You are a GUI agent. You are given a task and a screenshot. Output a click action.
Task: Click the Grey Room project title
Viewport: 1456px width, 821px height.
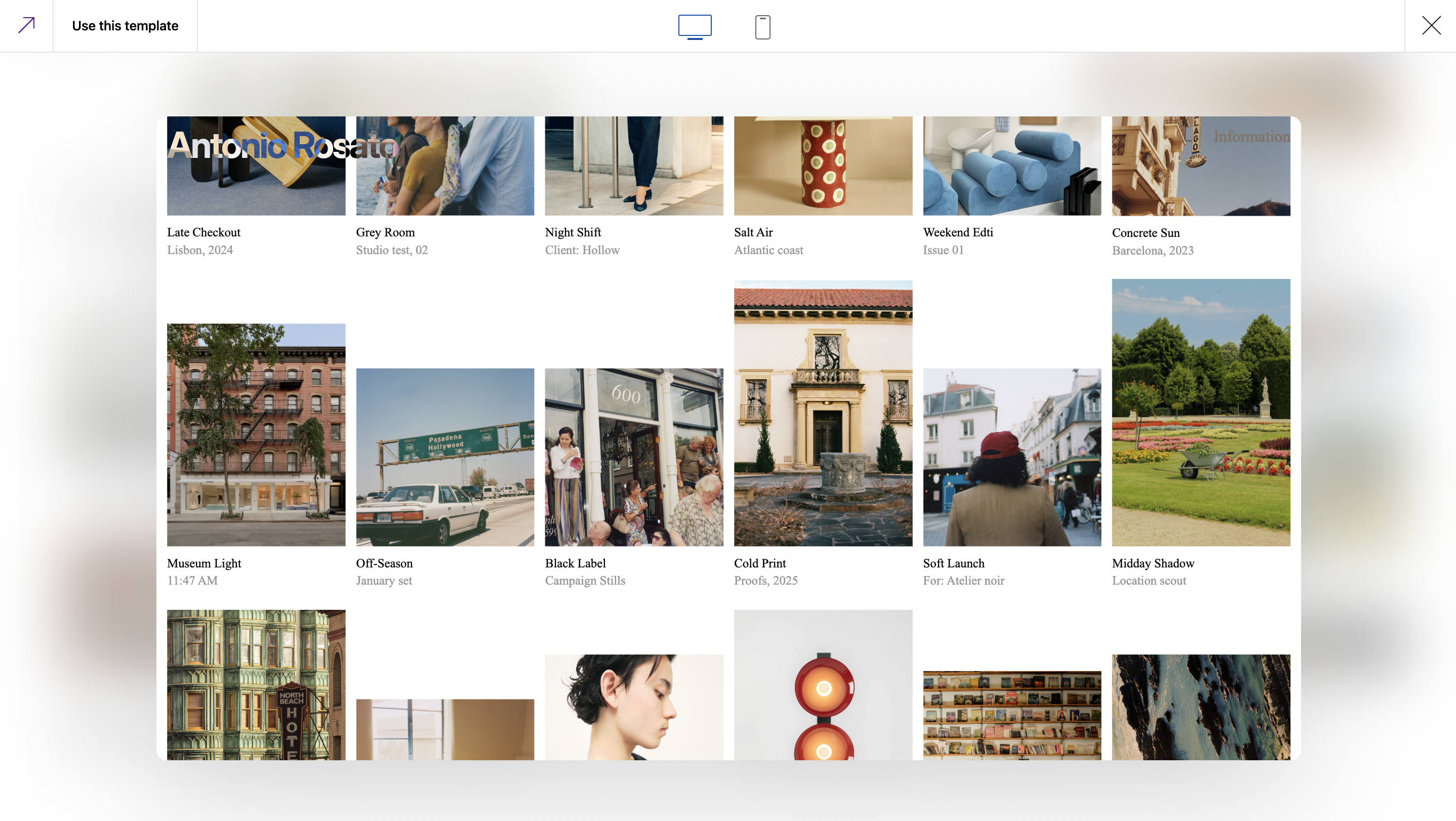pos(385,232)
